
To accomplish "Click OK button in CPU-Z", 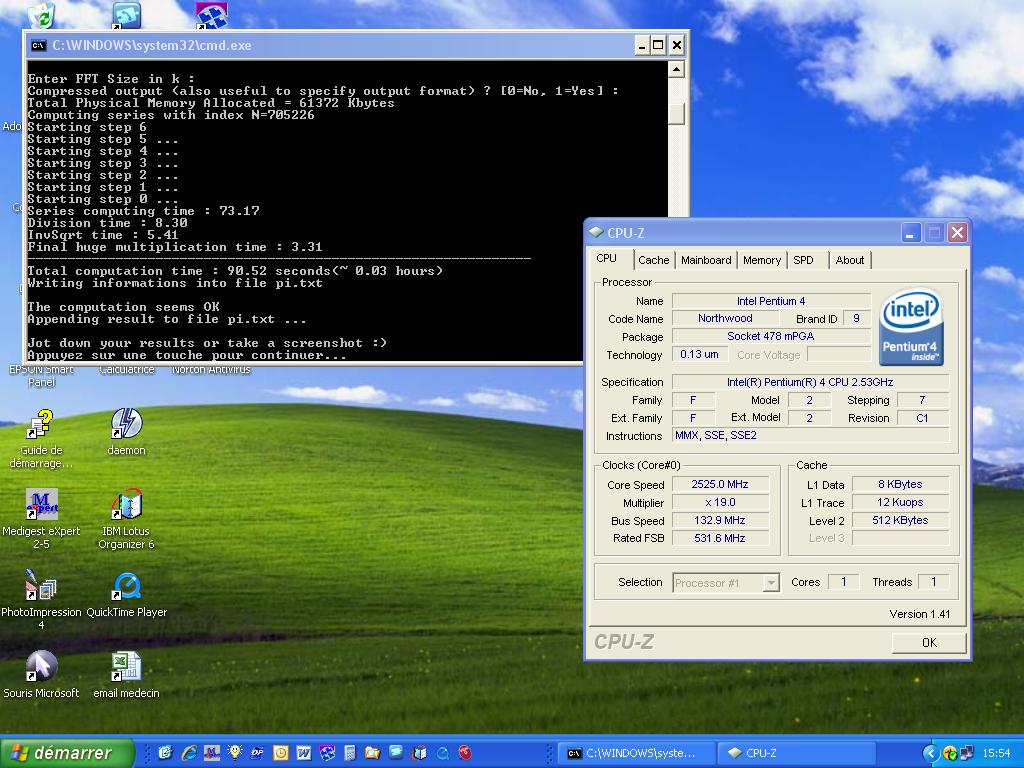I will coord(929,643).
